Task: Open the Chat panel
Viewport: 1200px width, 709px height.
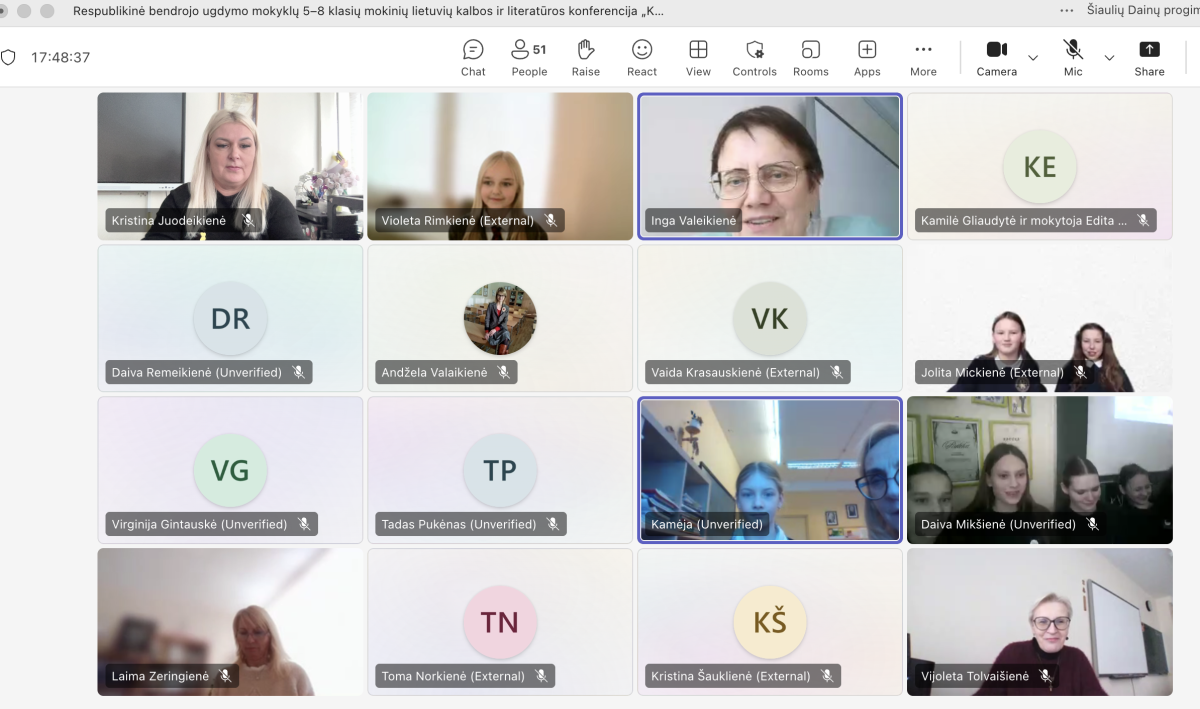Action: (473, 57)
